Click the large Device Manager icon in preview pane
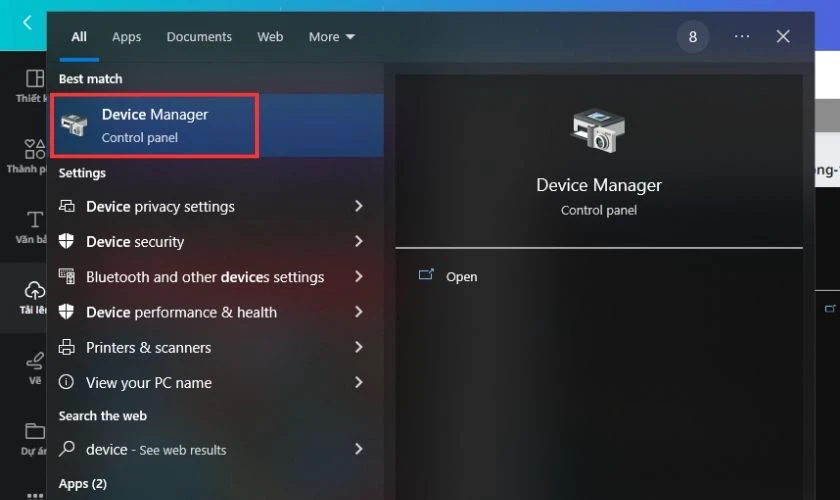Screen dimensions: 840x500 click(x=598, y=131)
